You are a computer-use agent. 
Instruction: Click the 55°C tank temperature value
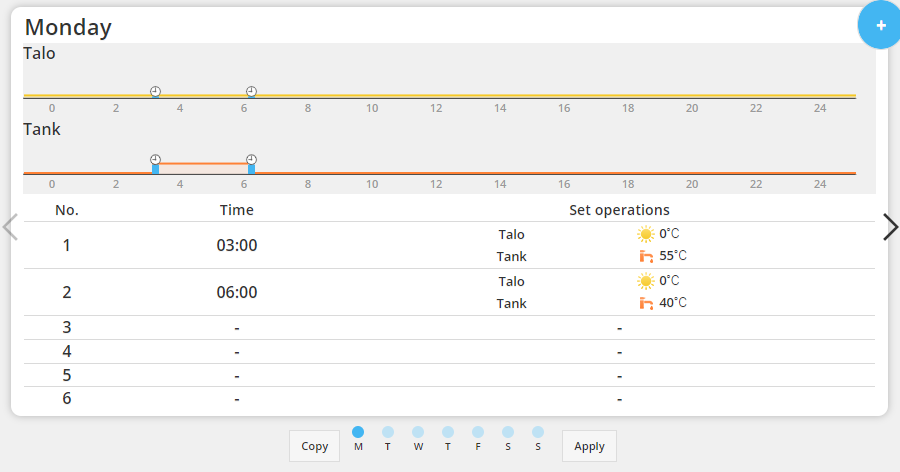click(x=673, y=256)
